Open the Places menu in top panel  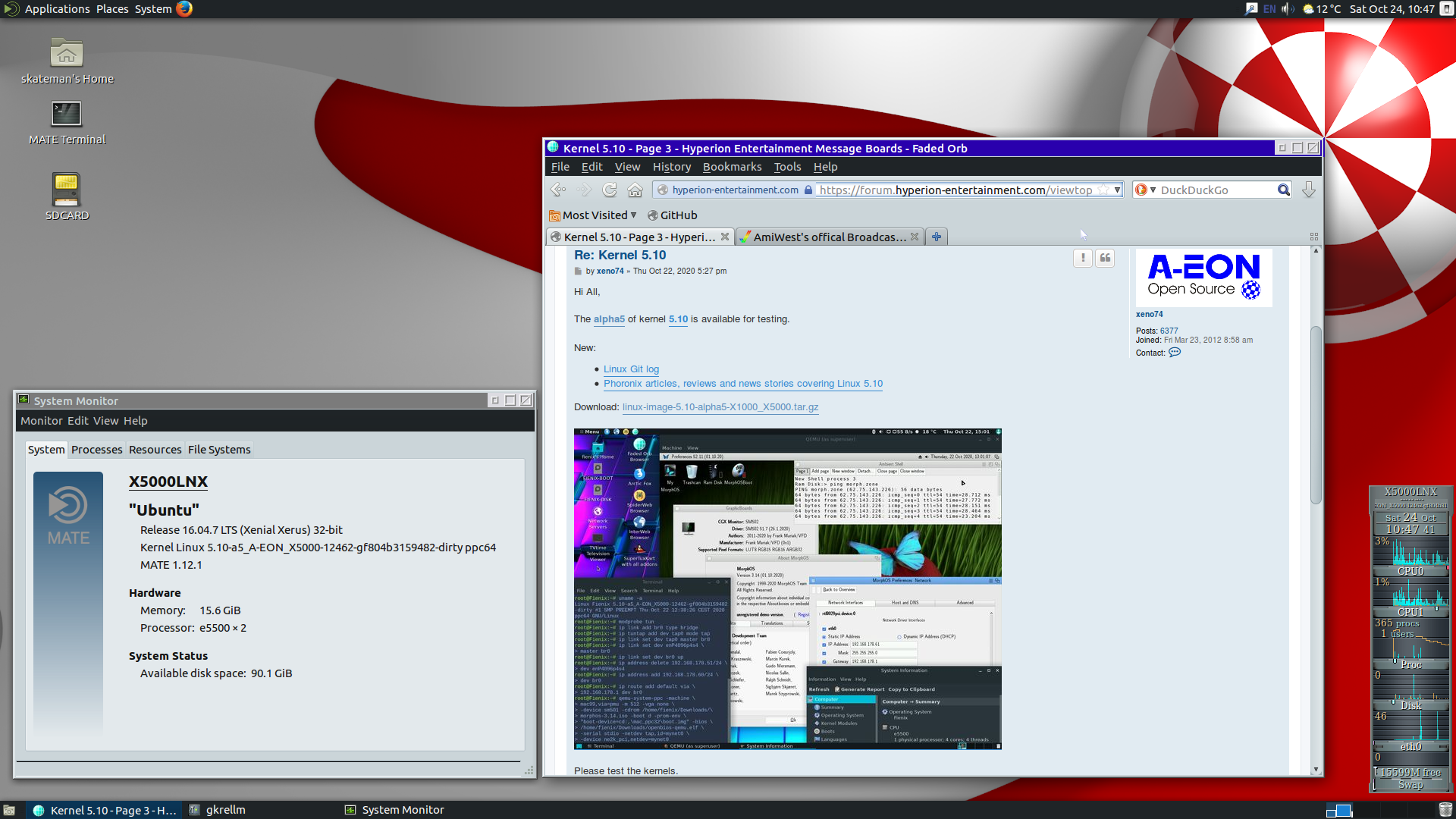112,9
